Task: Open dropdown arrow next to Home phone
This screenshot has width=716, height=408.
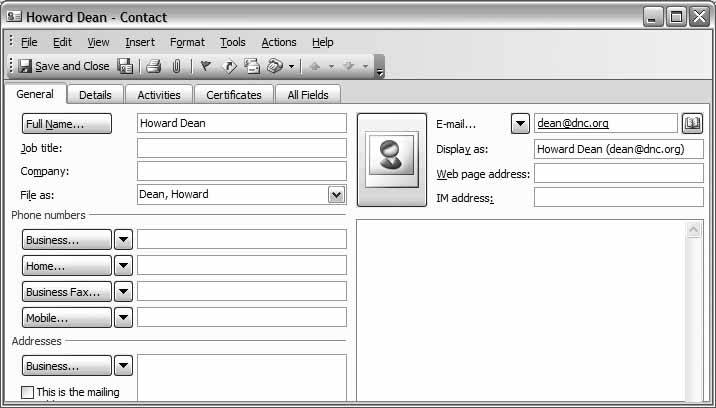Action: click(123, 266)
